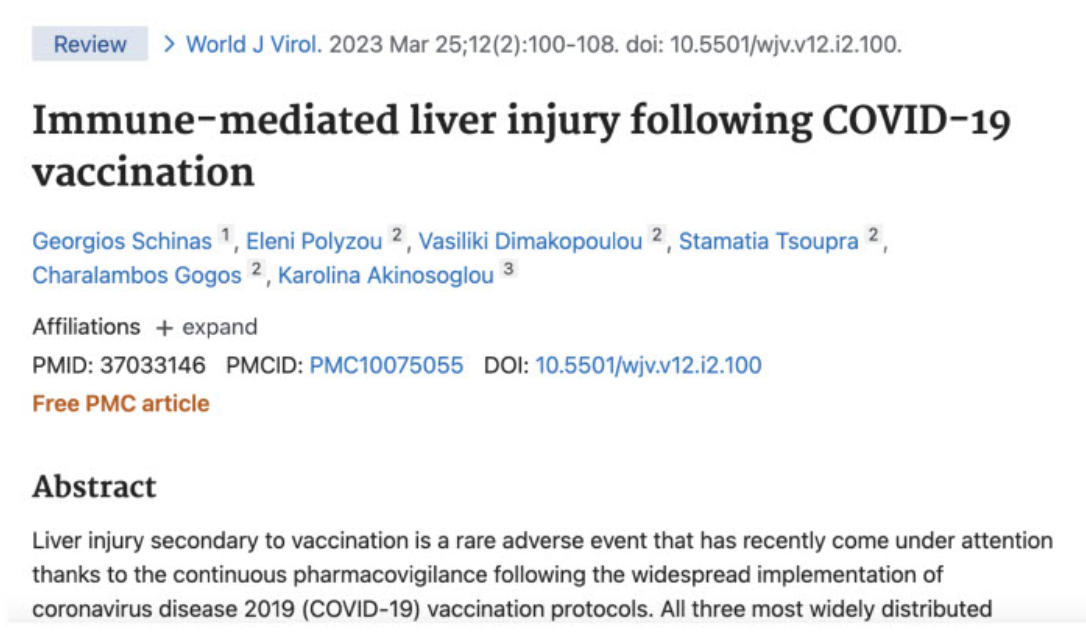Viewport: 1086px width, 634px height.
Task: Open author Eleni Polyzou
Action: pyautogui.click(x=314, y=241)
